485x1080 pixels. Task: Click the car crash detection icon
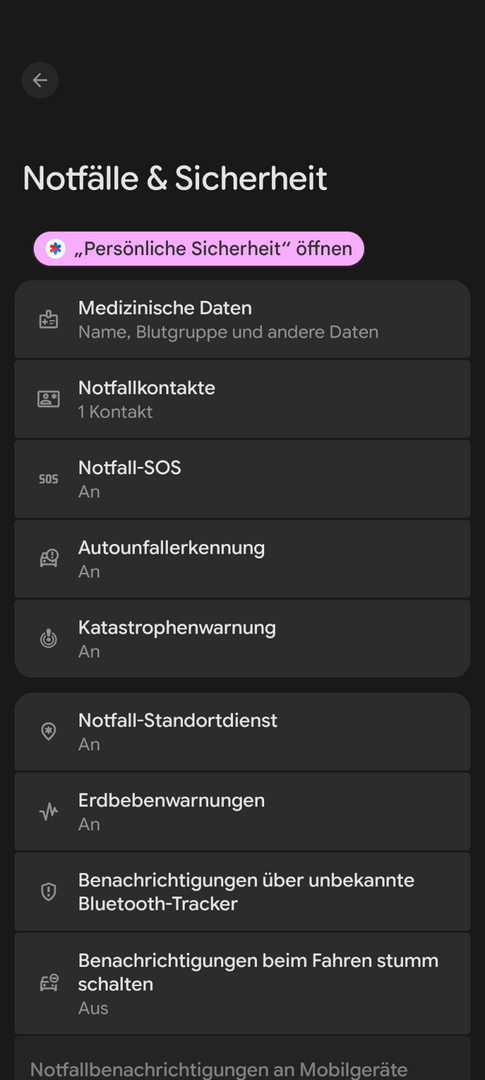(x=48, y=559)
